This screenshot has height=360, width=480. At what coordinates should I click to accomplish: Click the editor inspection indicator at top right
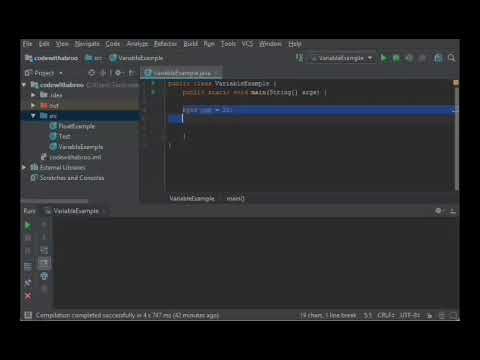tap(456, 83)
